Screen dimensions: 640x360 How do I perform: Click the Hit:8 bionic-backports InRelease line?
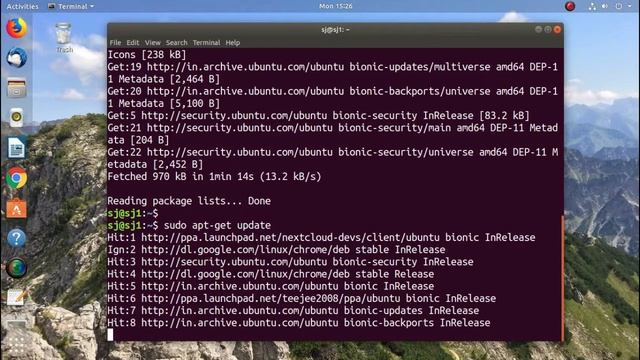pyautogui.click(x=299, y=323)
